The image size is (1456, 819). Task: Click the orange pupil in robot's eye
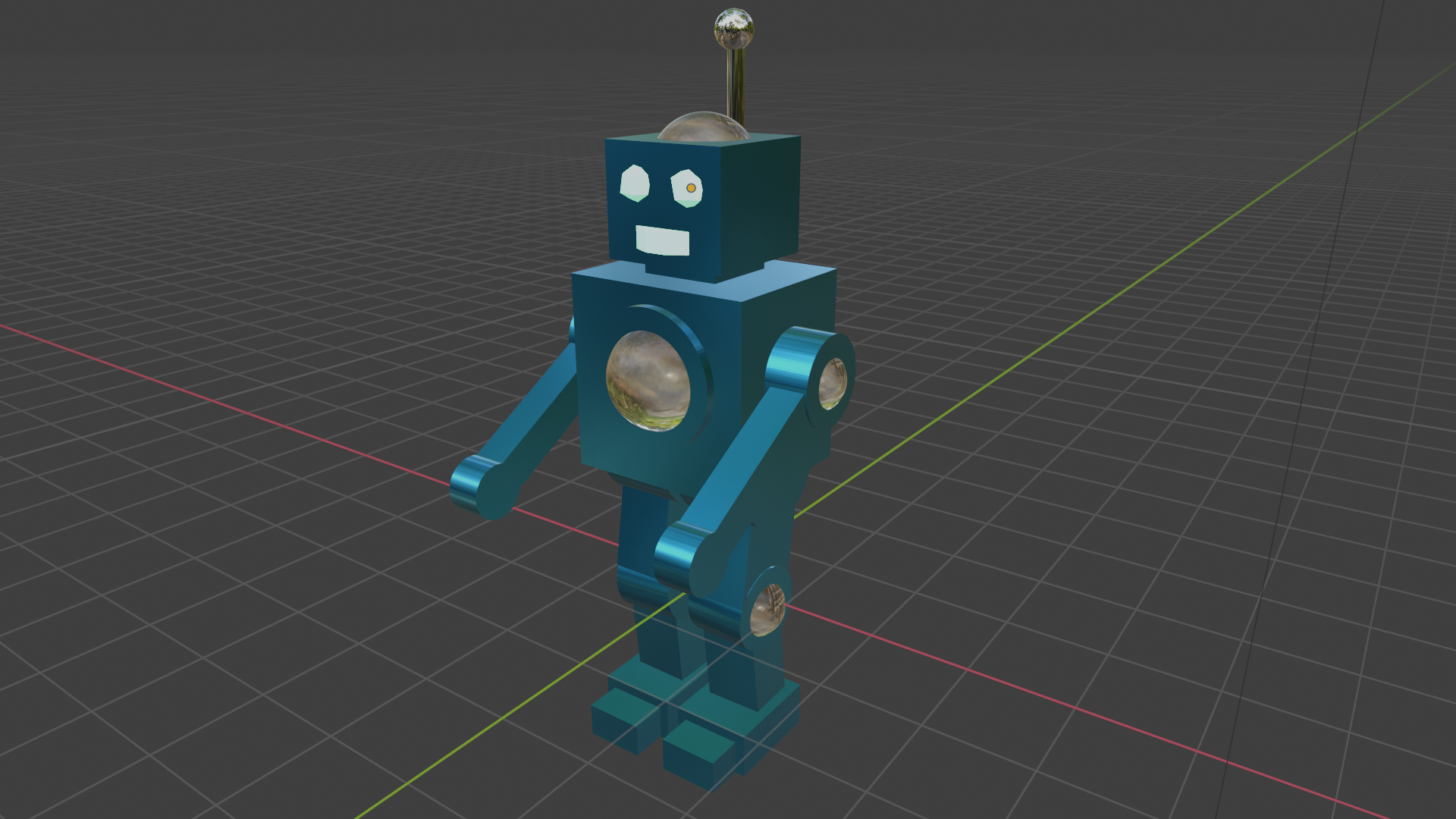tap(691, 187)
